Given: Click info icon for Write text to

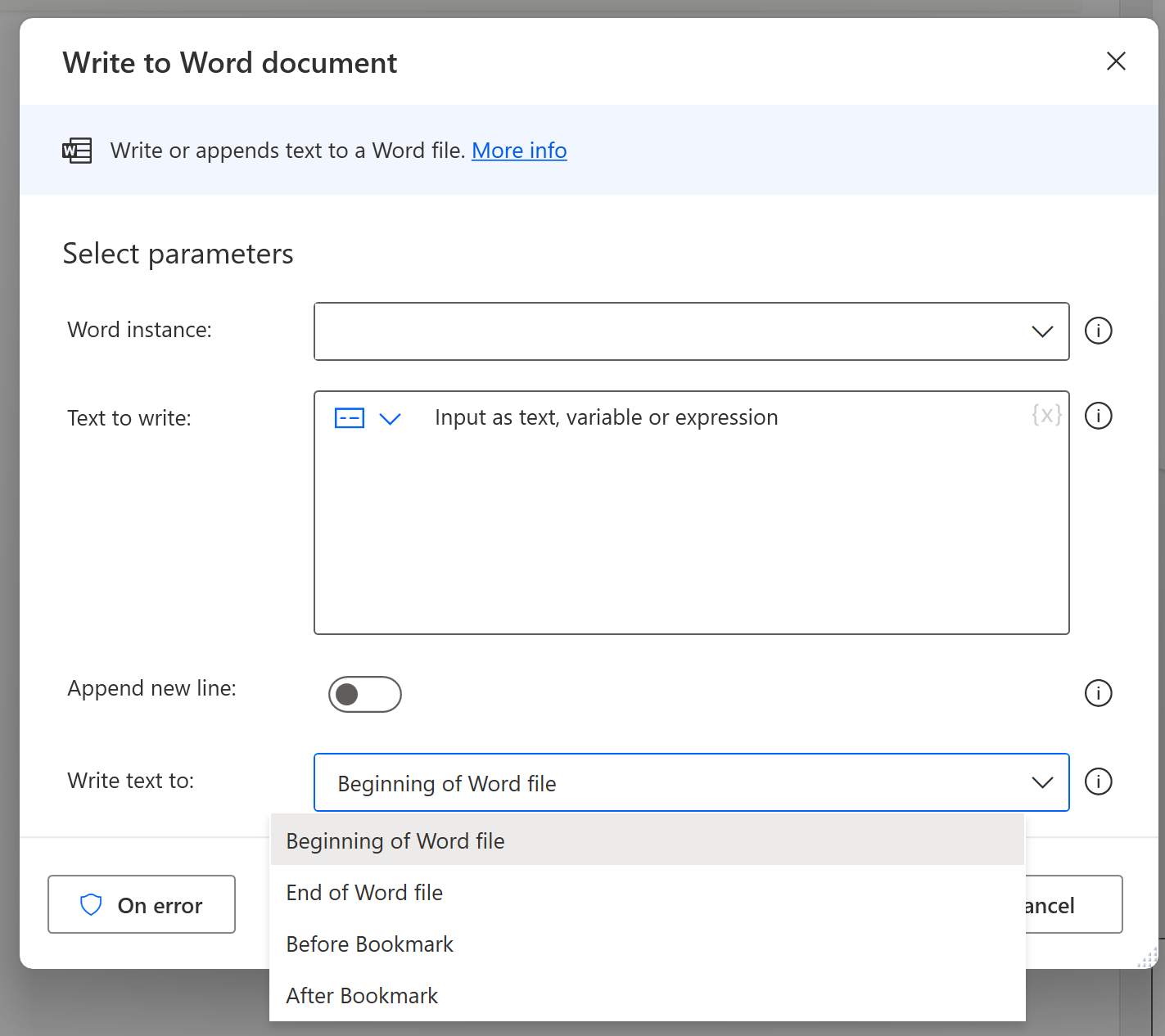Looking at the screenshot, I should pyautogui.click(x=1098, y=782).
